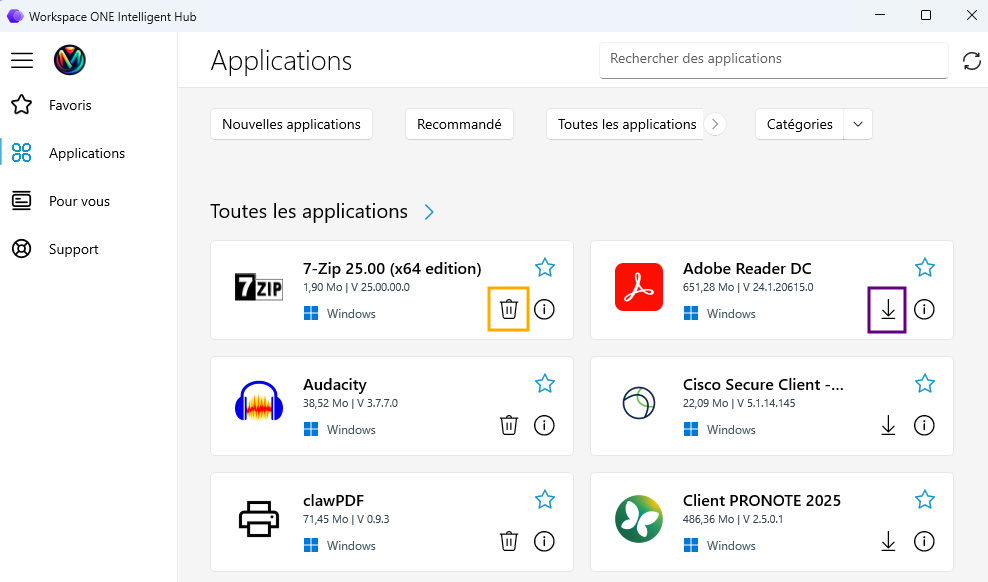The width and height of the screenshot is (988, 582).
Task: Click the Favoris star icon in sidebar
Action: point(21,105)
